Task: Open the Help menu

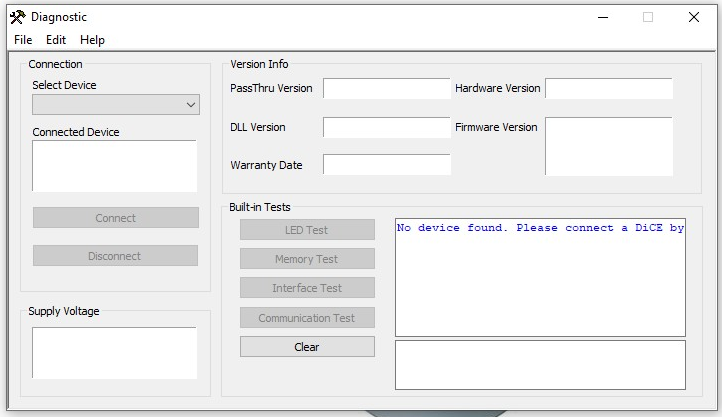Action: pyautogui.click(x=92, y=40)
